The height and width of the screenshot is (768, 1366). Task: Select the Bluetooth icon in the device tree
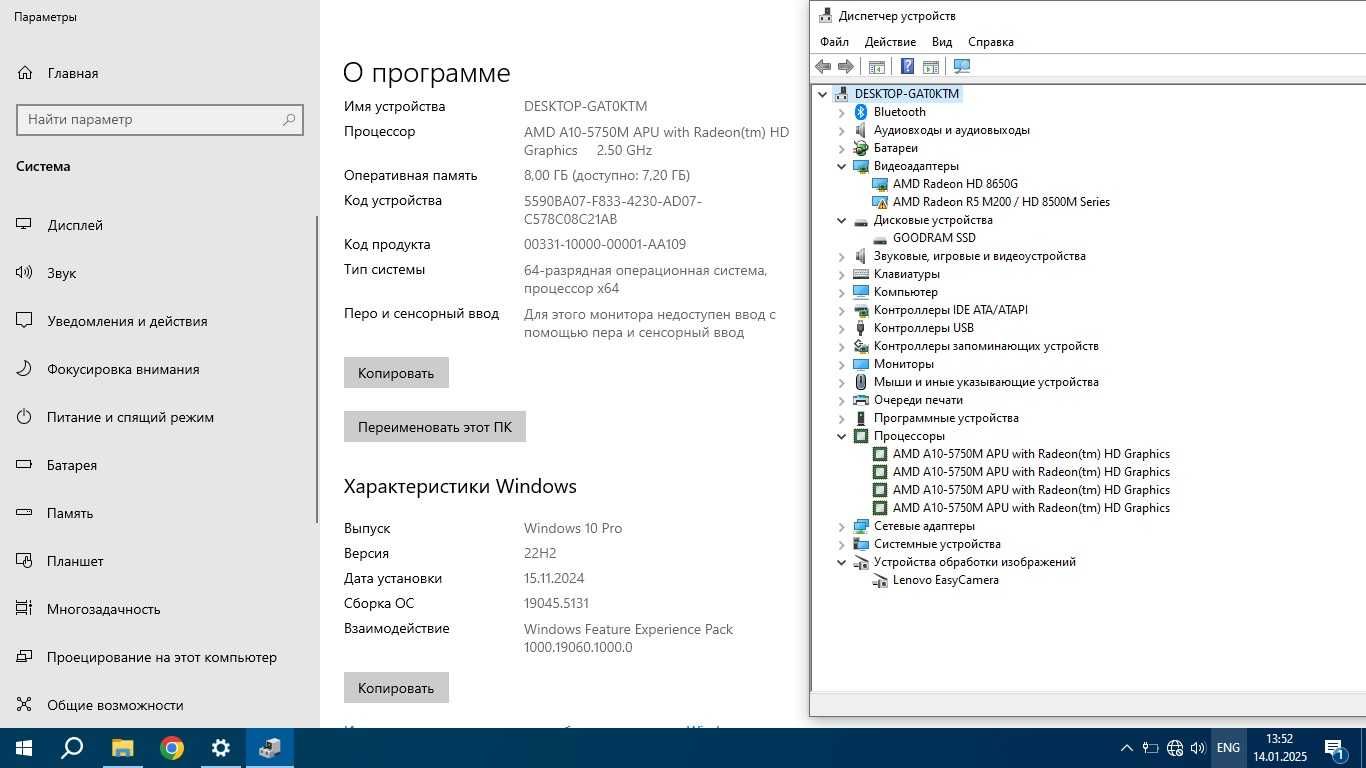pyautogui.click(x=861, y=112)
